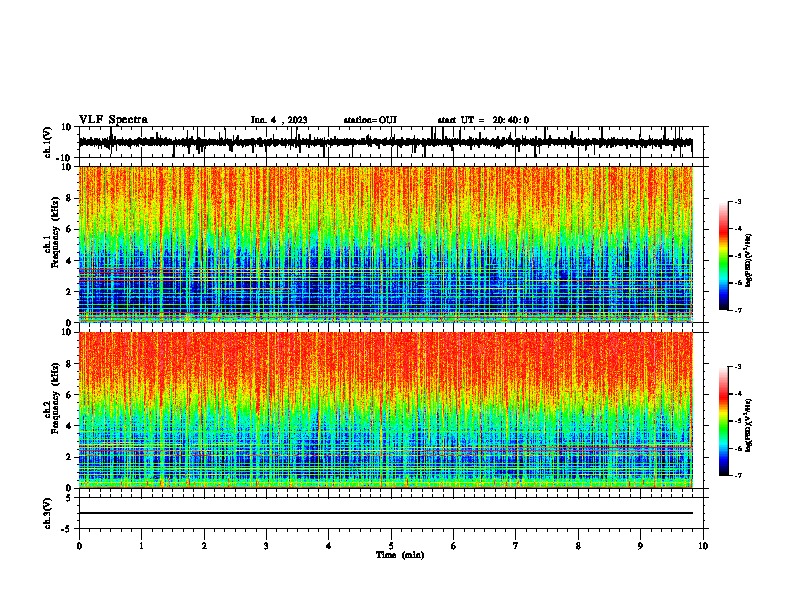The width and height of the screenshot is (792, 612).
Task: Click the 8 minute tick label
Action: 578,546
